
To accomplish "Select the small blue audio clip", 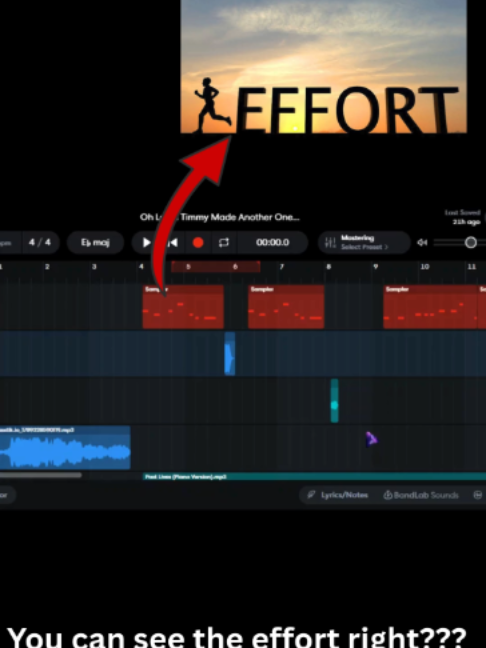I will pos(230,354).
